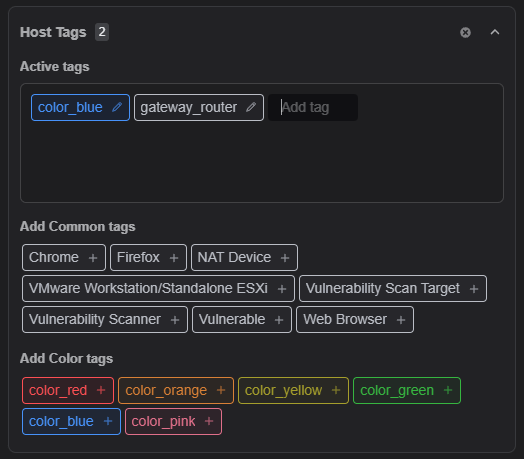Click plus icon on Chrome tag
Image resolution: width=524 pixels, height=459 pixels.
pos(93,258)
